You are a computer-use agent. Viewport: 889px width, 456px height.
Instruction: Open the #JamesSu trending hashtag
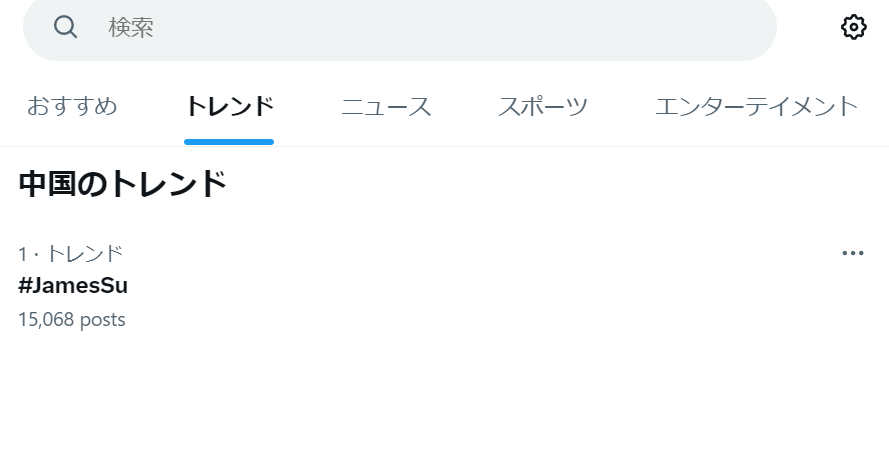pos(73,285)
